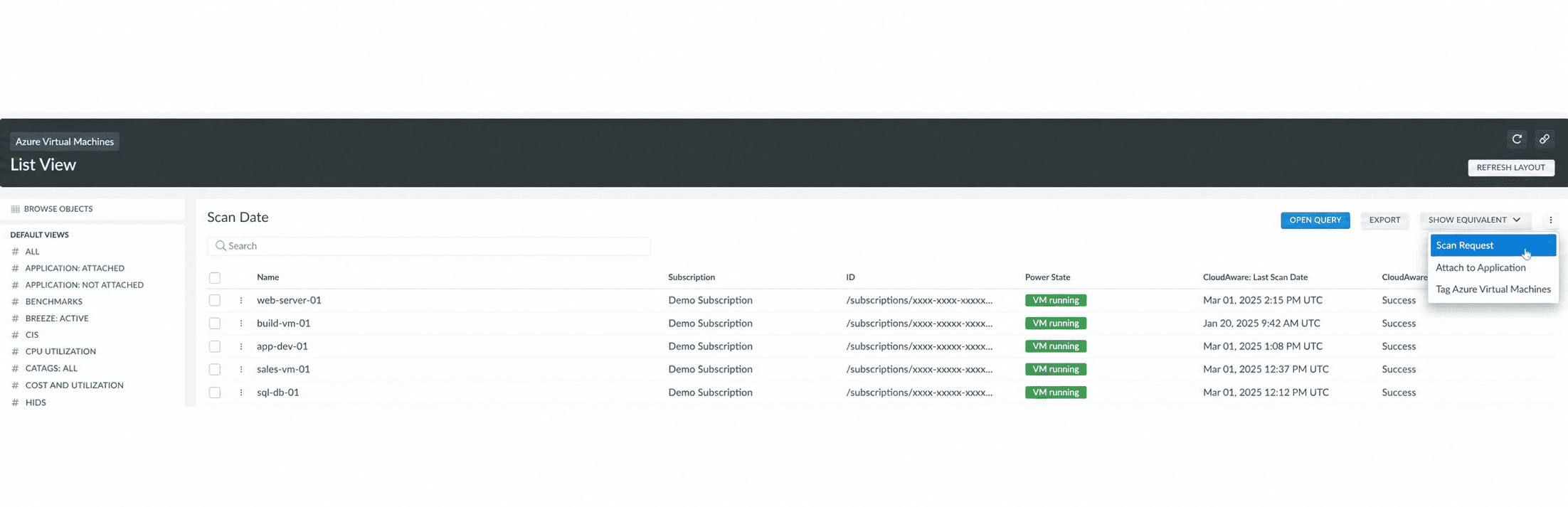Click scan date Jan 20, 2025 9:42 AM UTC

click(1261, 323)
